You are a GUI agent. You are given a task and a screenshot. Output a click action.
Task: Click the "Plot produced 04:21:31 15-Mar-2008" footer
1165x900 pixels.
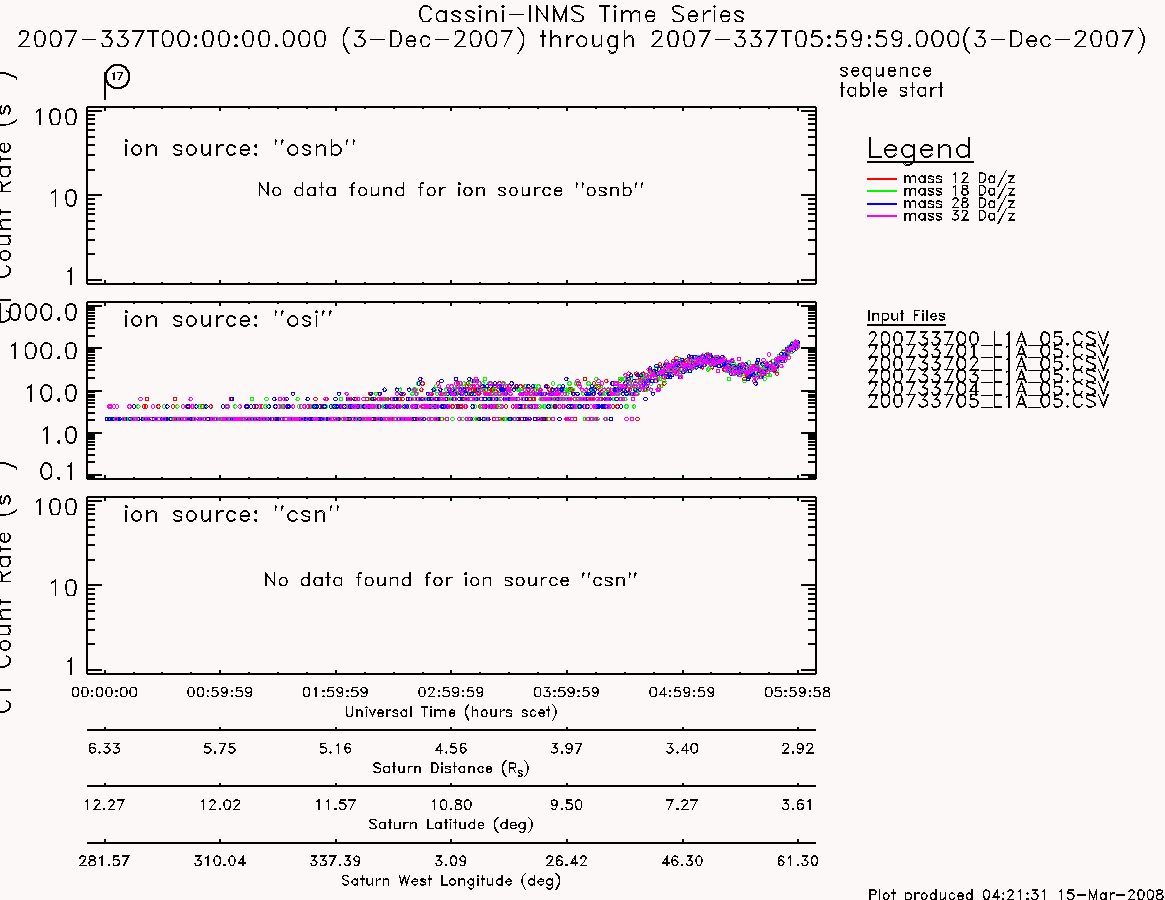[x=1015, y=893]
